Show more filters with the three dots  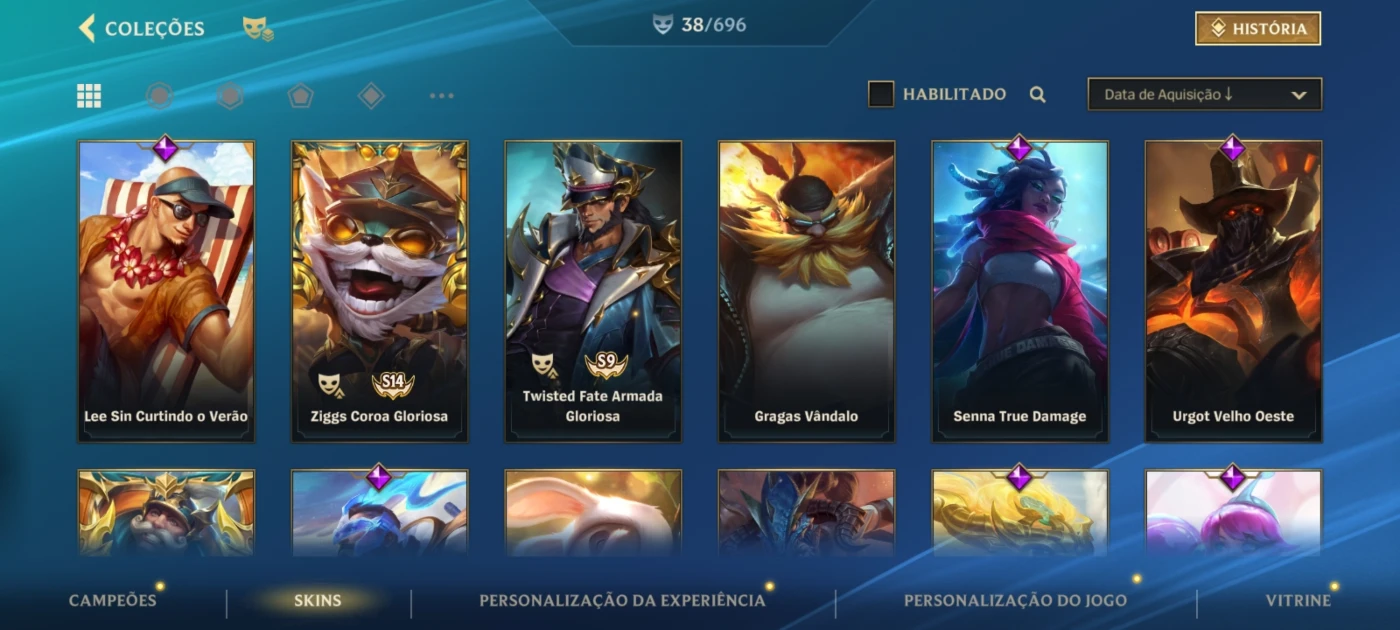click(442, 96)
